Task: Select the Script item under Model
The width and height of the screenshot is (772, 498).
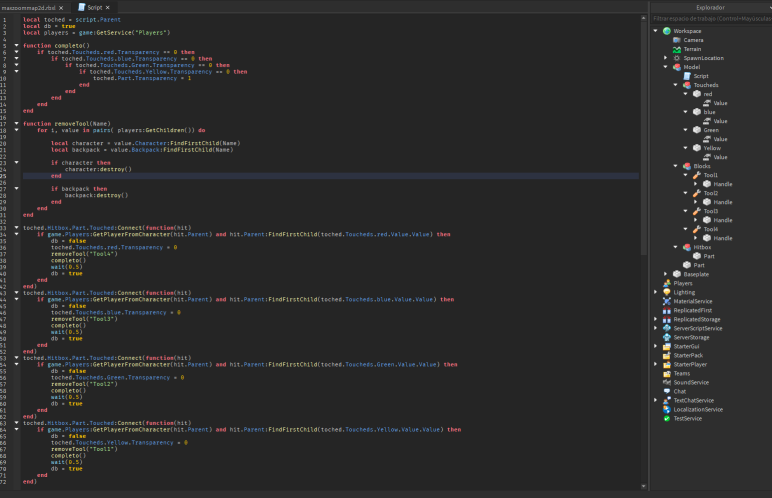Action: click(701, 76)
